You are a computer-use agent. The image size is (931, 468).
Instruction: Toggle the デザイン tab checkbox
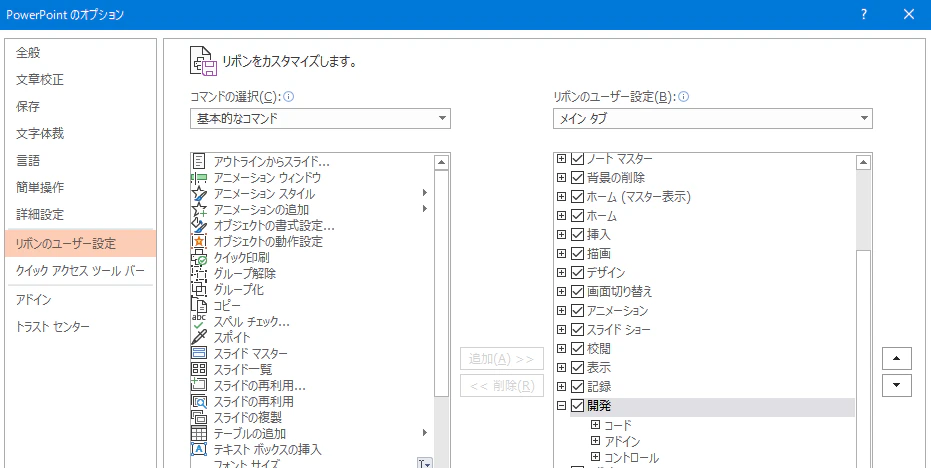577,273
